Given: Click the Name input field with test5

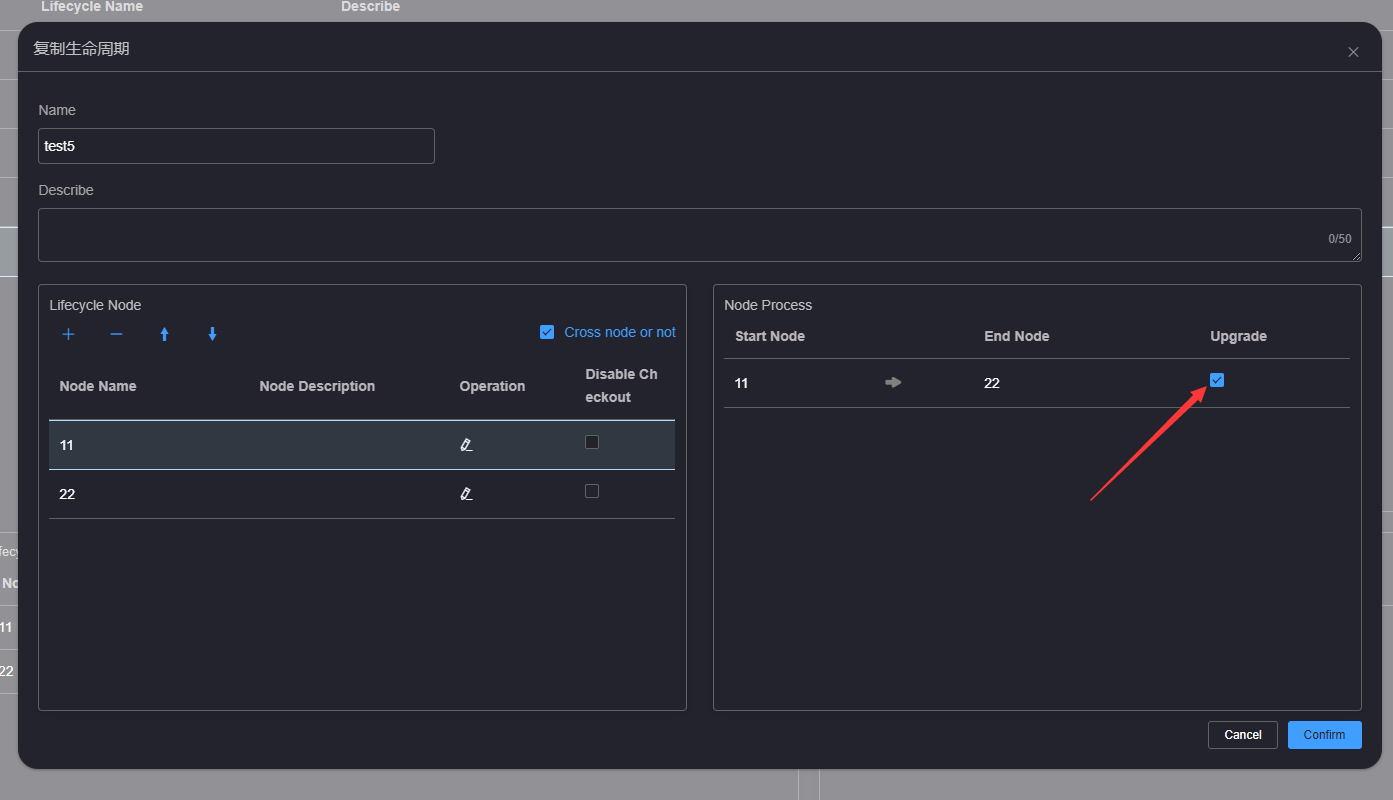Looking at the screenshot, I should click(x=236, y=146).
